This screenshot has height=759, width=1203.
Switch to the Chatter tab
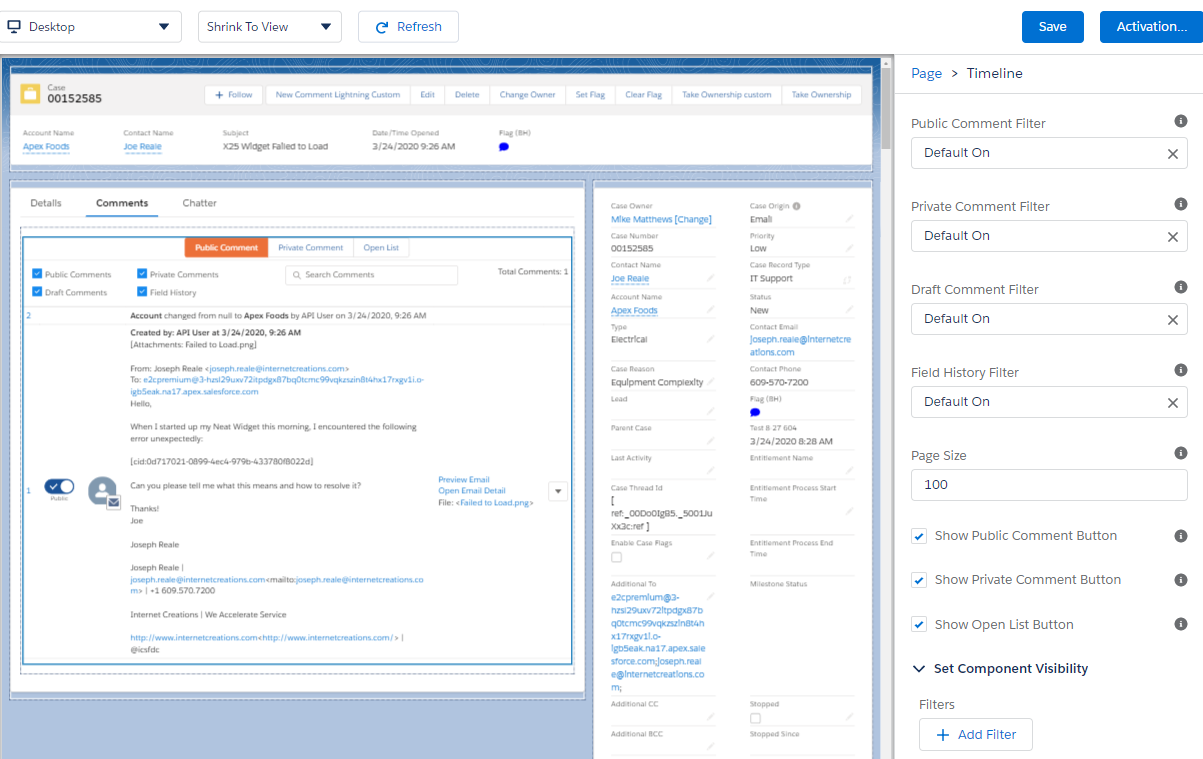click(x=199, y=203)
